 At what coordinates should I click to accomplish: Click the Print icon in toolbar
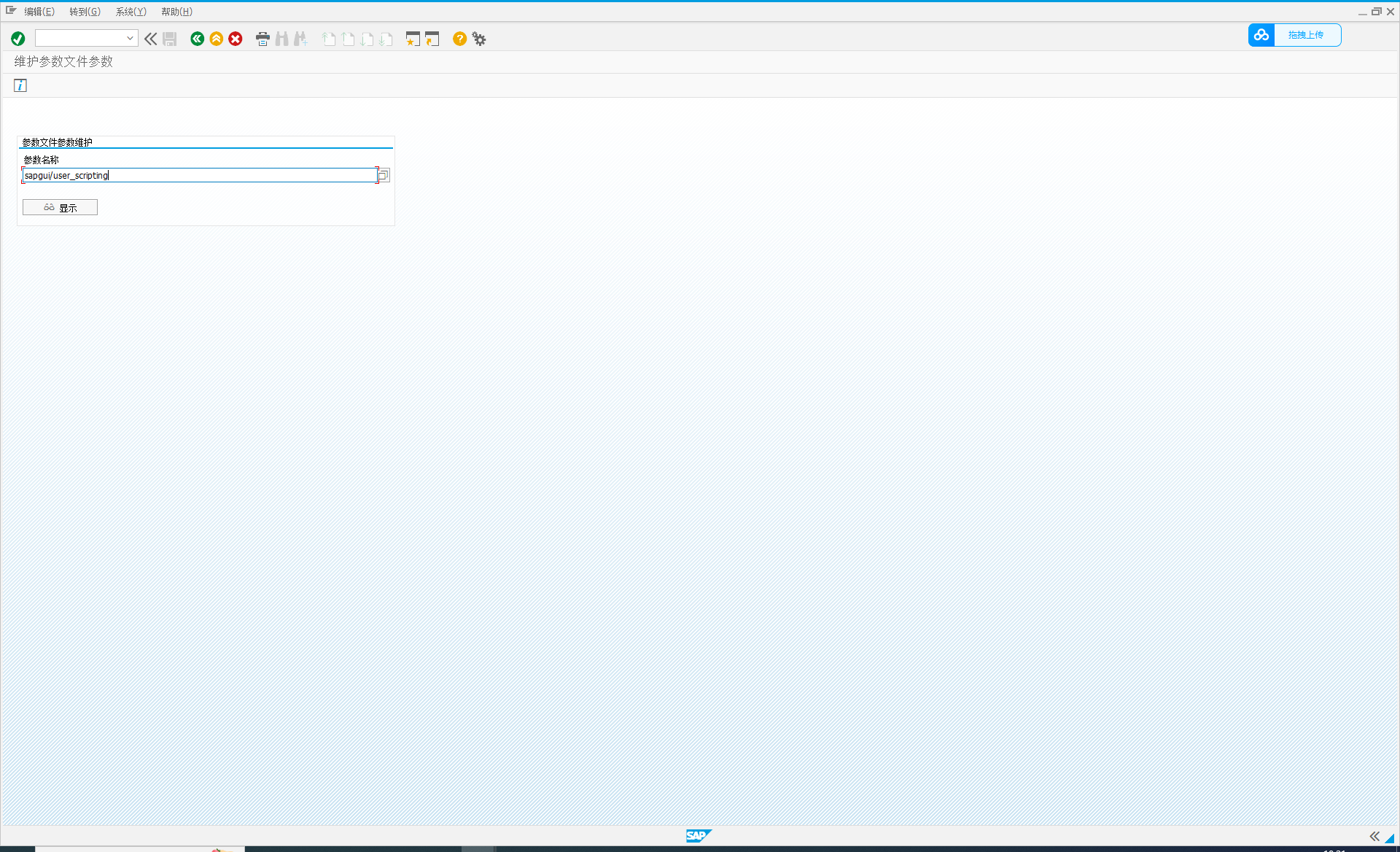click(x=262, y=39)
